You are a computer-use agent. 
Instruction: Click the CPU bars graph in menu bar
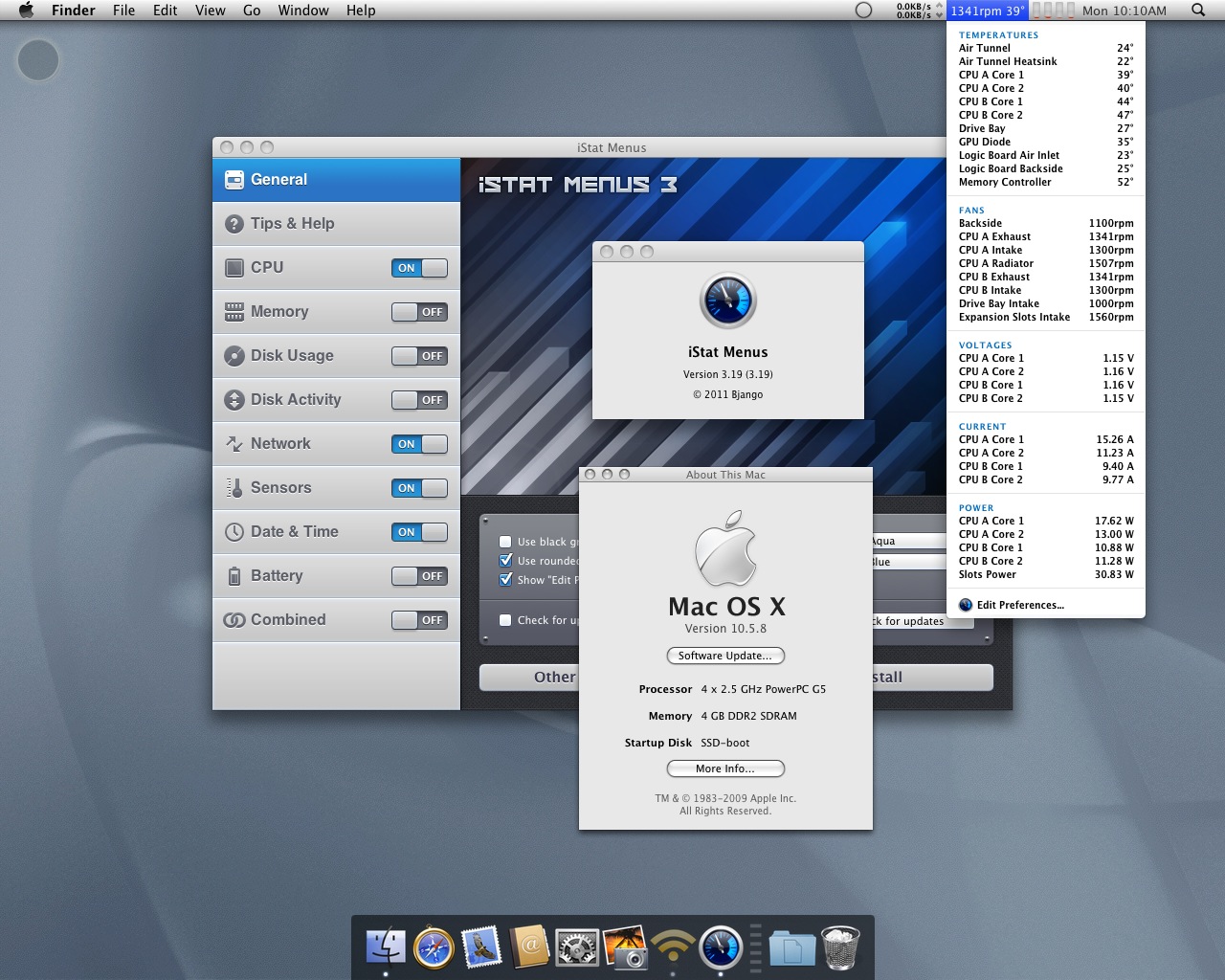tap(1054, 11)
